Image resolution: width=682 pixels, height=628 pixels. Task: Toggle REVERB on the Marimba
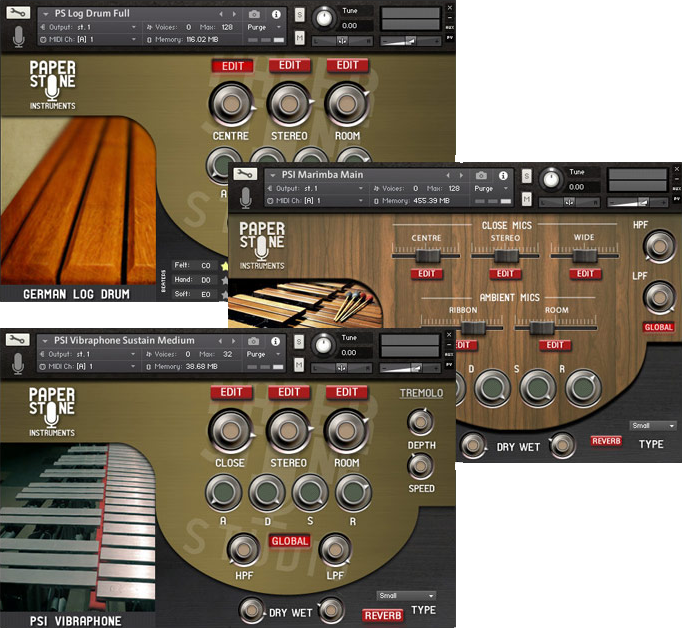pos(606,441)
